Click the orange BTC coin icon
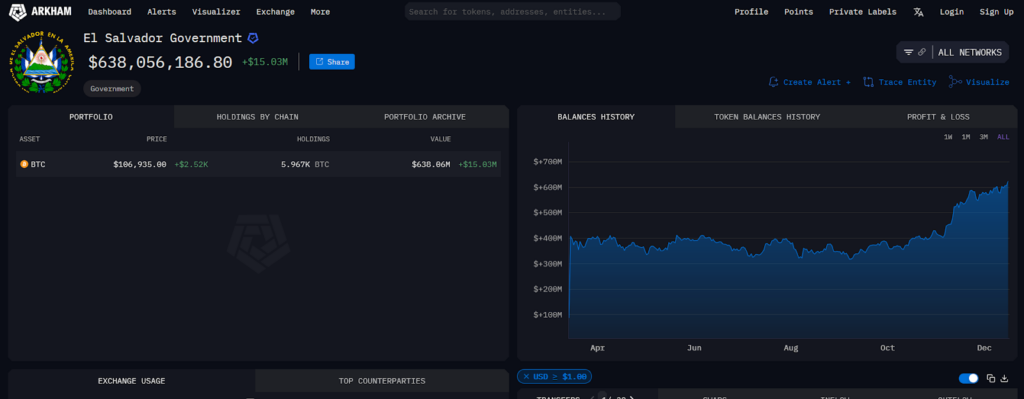The width and height of the screenshot is (1024, 399). pyautogui.click(x=24, y=165)
